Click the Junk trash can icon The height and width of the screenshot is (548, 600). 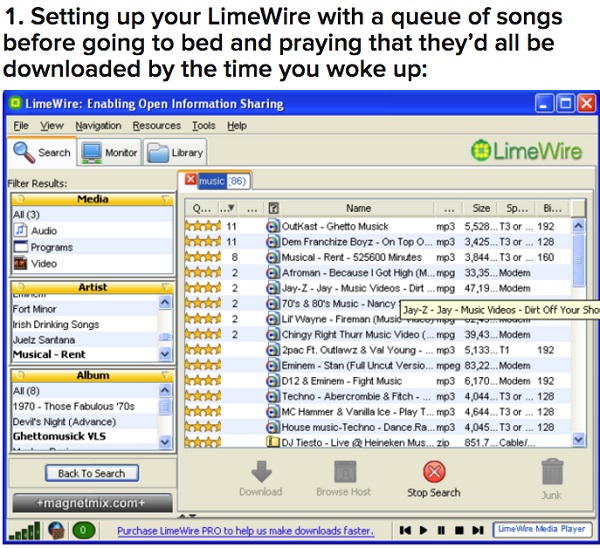point(553,473)
